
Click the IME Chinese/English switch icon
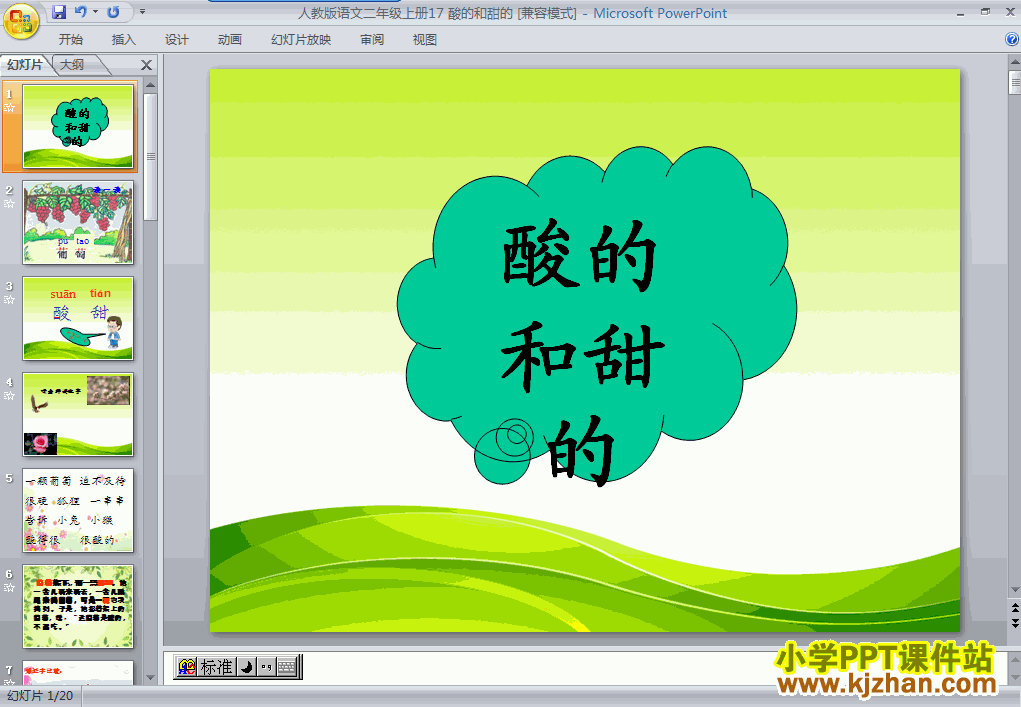click(x=187, y=667)
